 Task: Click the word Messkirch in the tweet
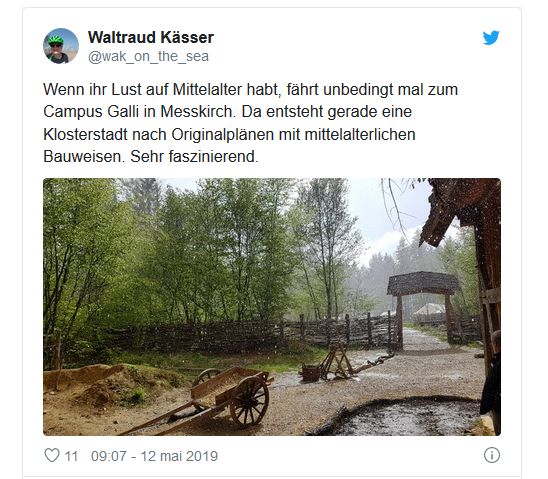click(x=196, y=112)
